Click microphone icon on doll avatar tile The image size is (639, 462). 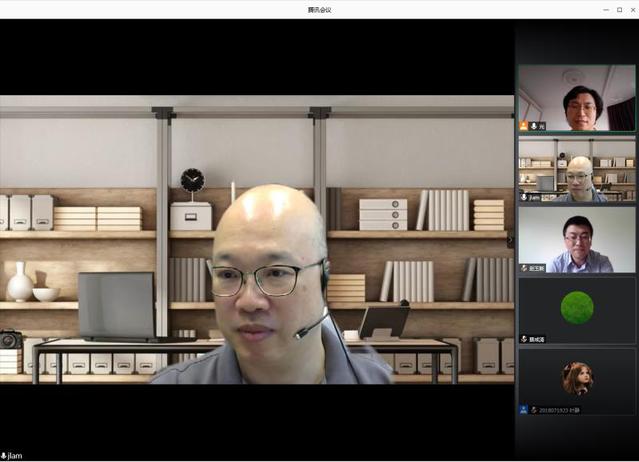coord(533,410)
